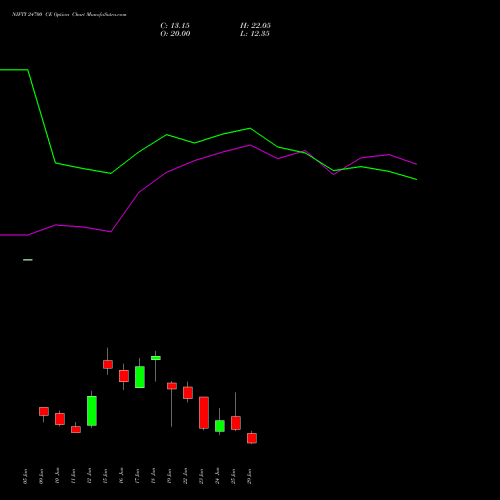
Task: Click the NIFTY CE Option chart title
Action: click(69, 14)
